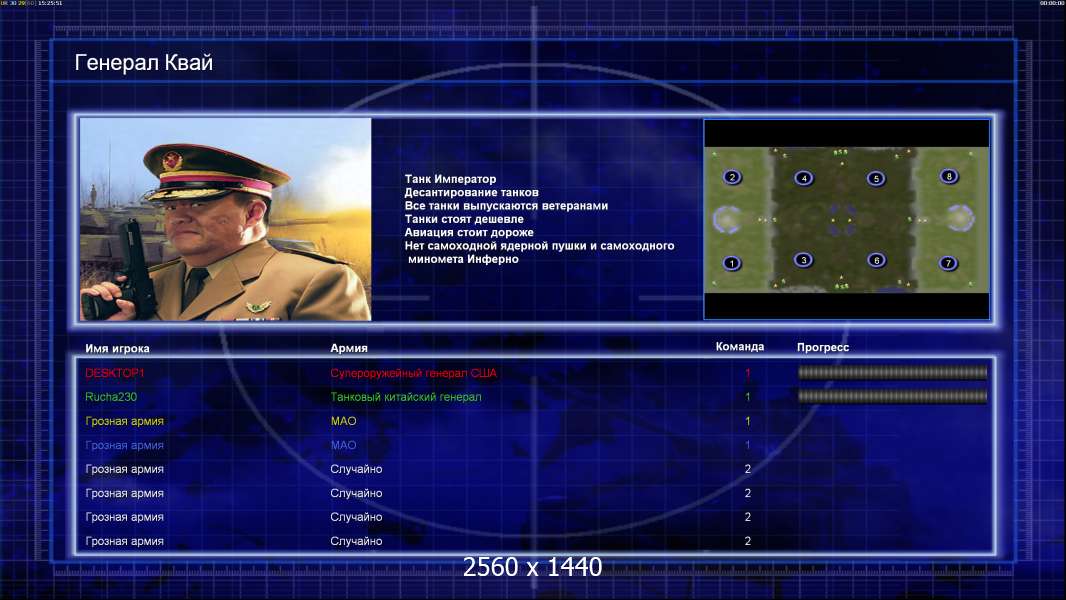Viewport: 1066px width, 600px height.
Task: Click the 'Прогресс' column header
Action: point(823,347)
